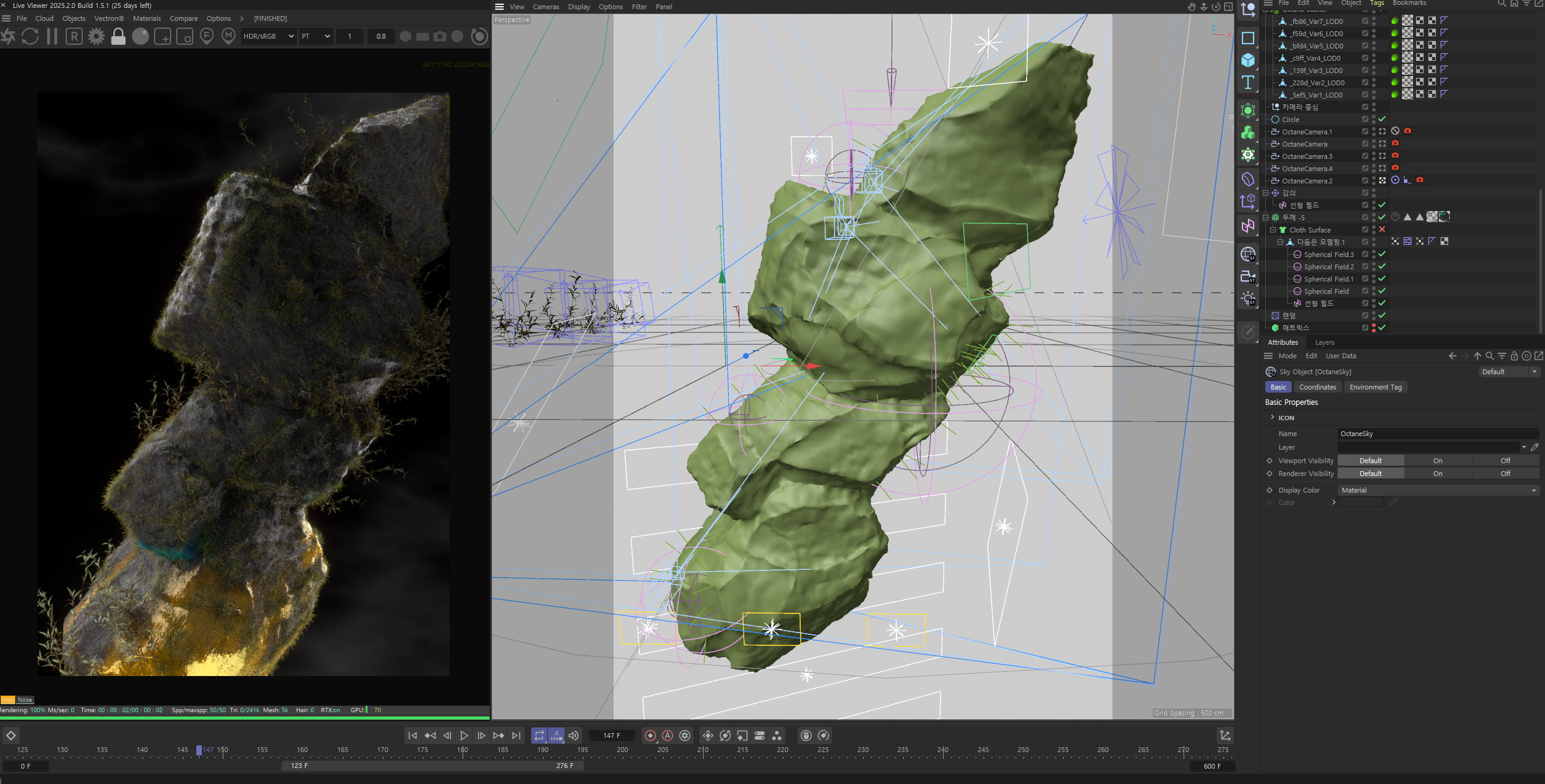
Task: Select OctaneCamera.3 in object tree
Action: tap(1307, 156)
